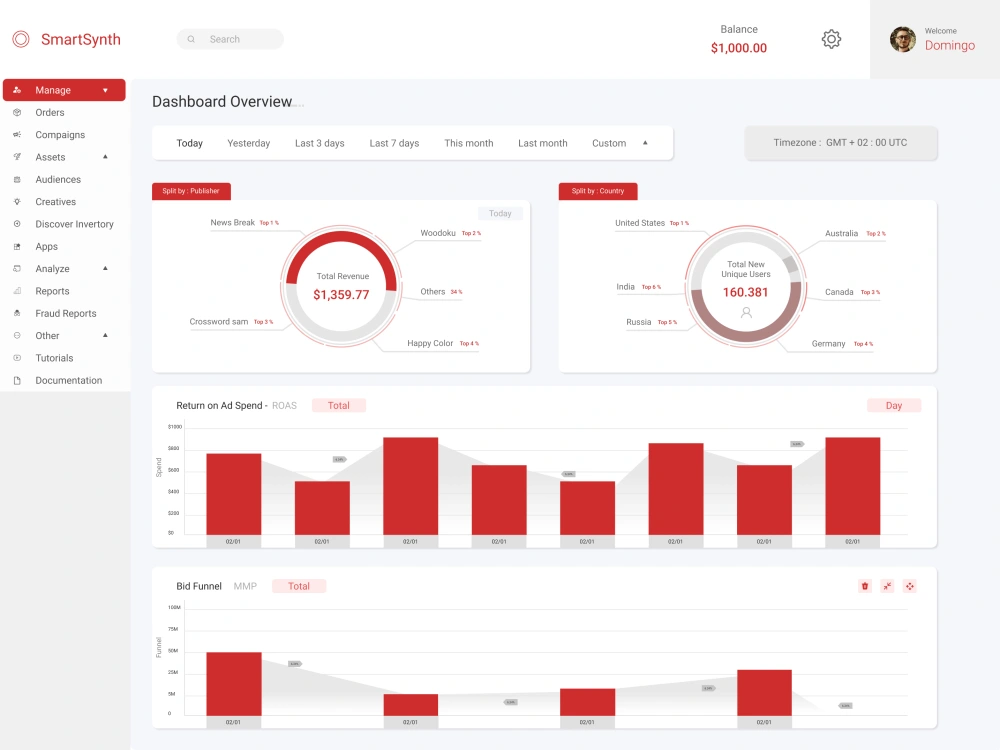Collapse Bid Funnel chart with arrows icon
Screen dimensions: 1000x750
pos(887,586)
